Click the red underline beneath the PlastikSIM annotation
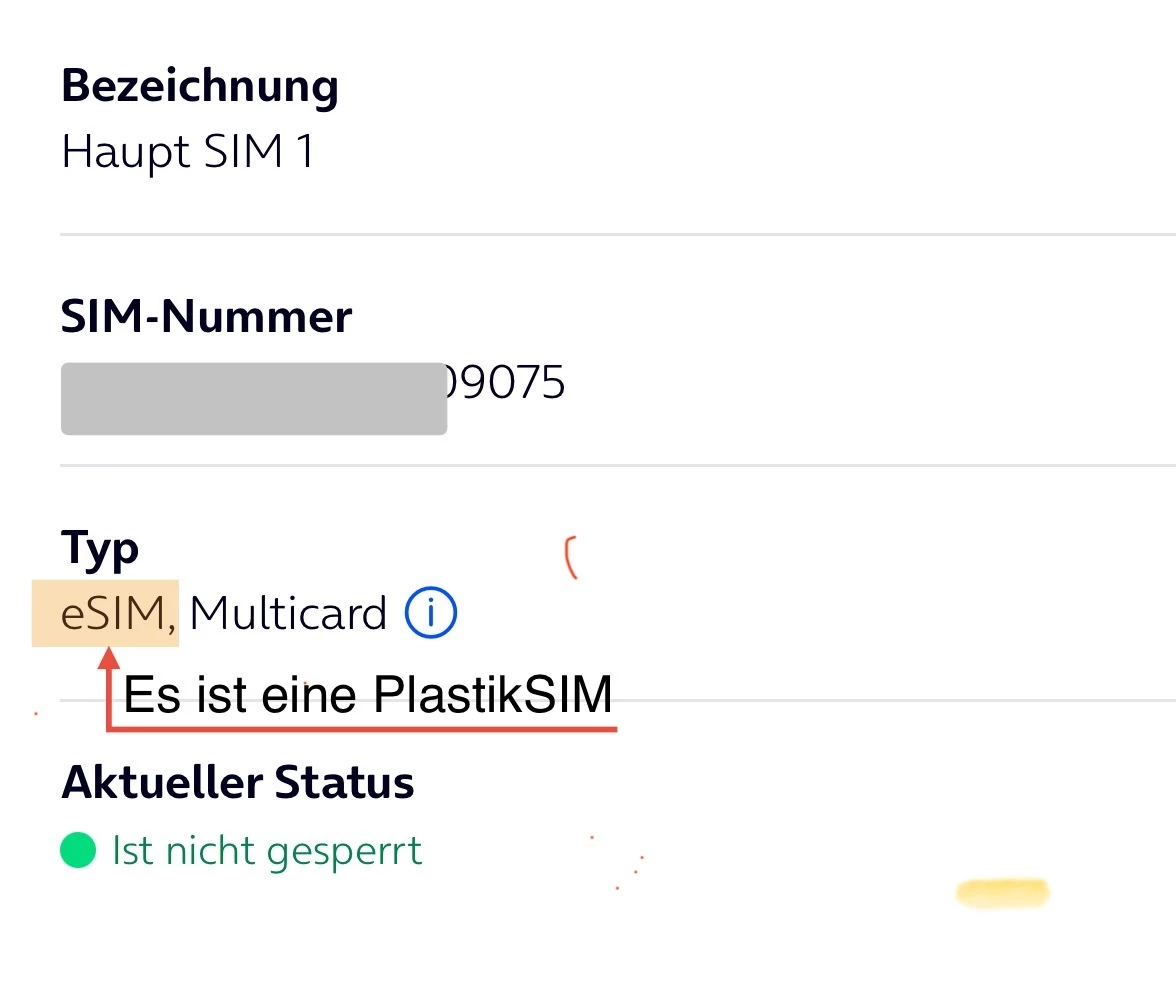The height and width of the screenshot is (995, 1176). coord(400,729)
